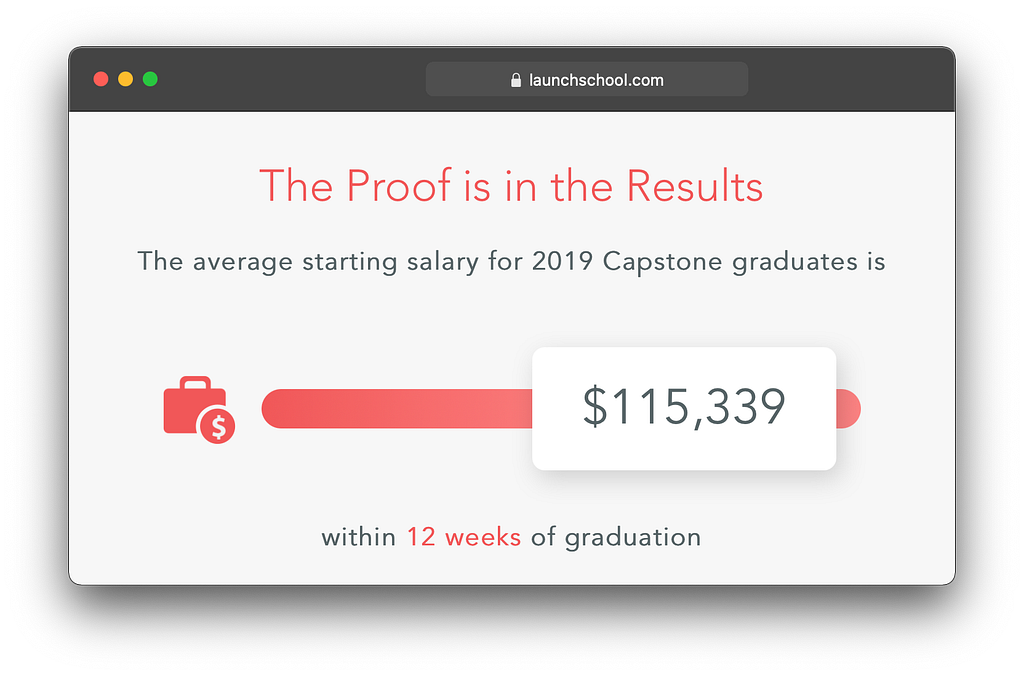The image size is (1024, 676).
Task: Click the right end cap of salary bar
Action: point(848,409)
